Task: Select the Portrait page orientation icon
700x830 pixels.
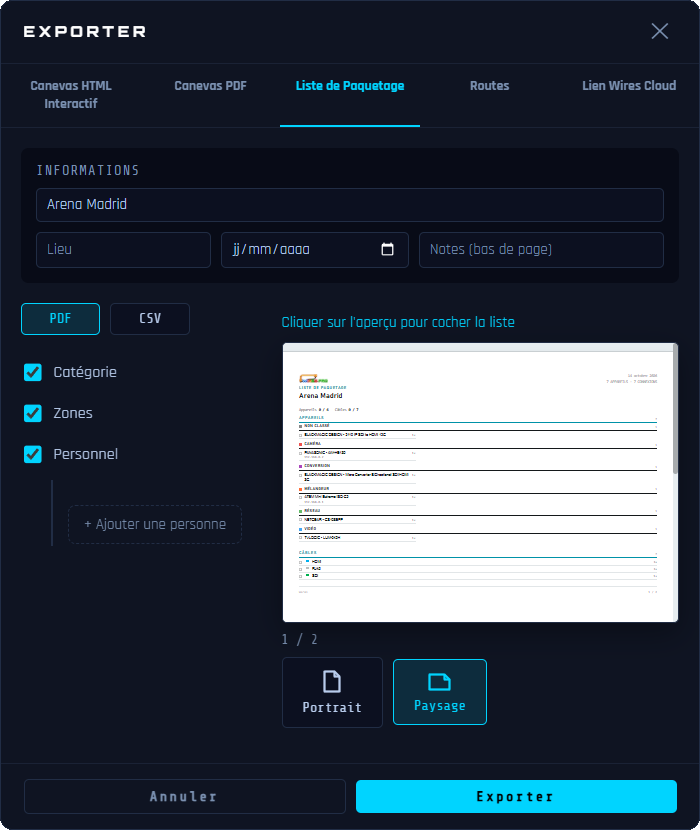Action: pyautogui.click(x=332, y=681)
